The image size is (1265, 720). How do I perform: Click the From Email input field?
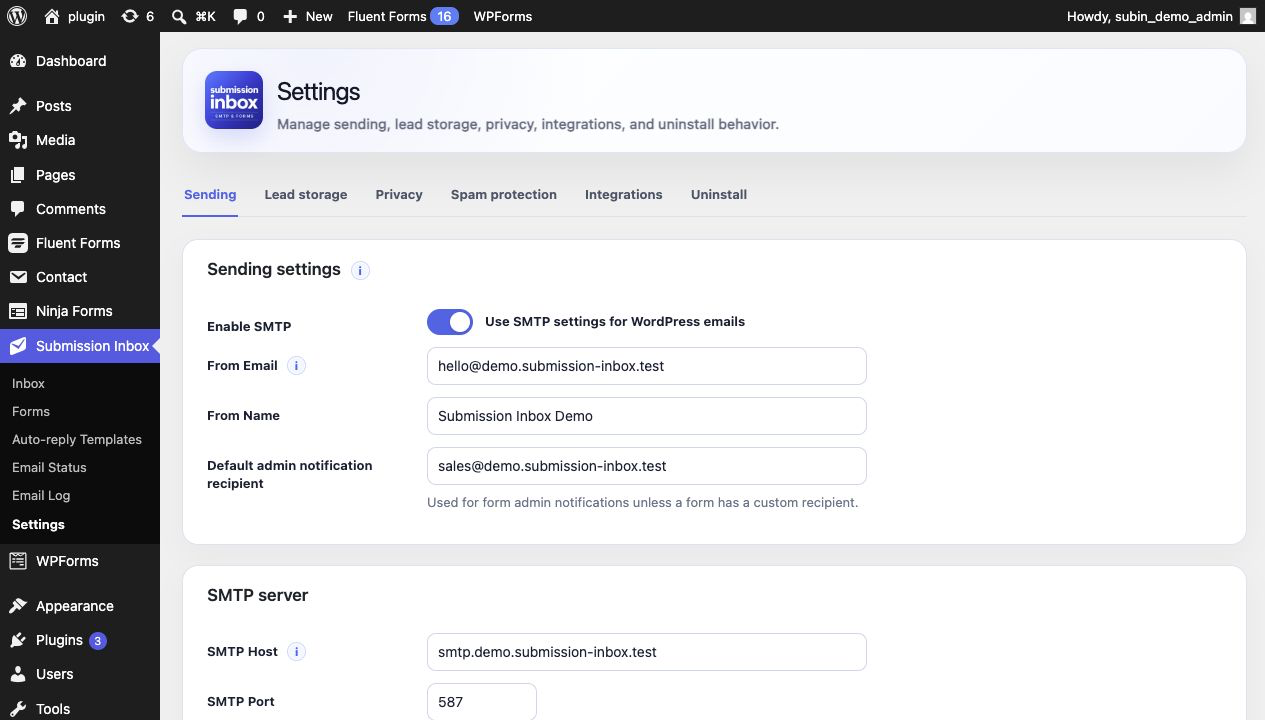coord(647,366)
